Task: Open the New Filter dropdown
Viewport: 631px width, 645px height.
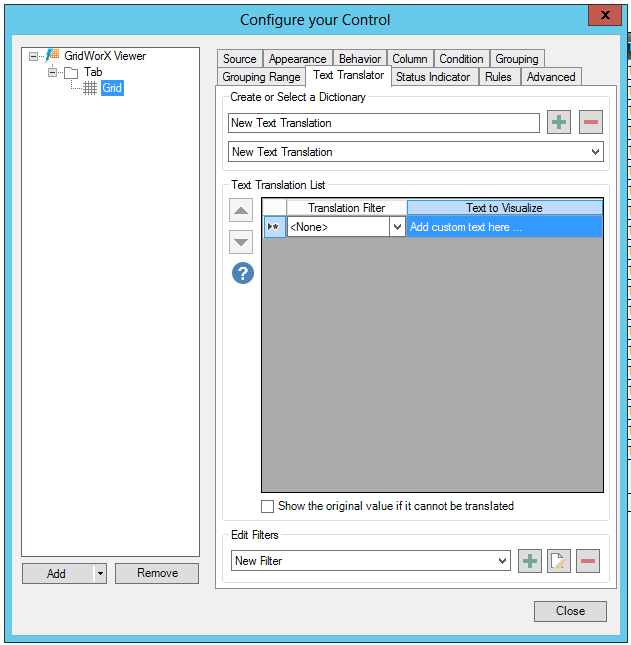Action: [502, 561]
